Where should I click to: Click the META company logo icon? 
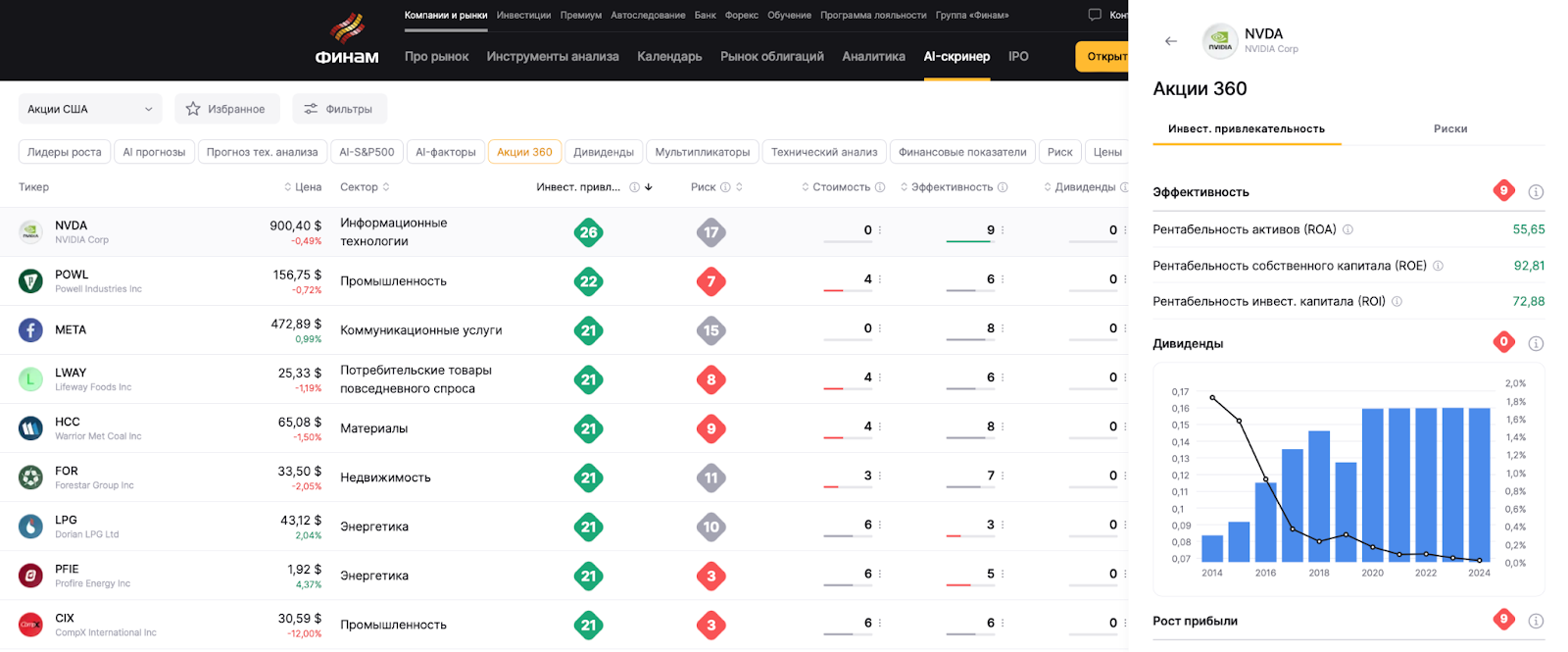tap(30, 330)
